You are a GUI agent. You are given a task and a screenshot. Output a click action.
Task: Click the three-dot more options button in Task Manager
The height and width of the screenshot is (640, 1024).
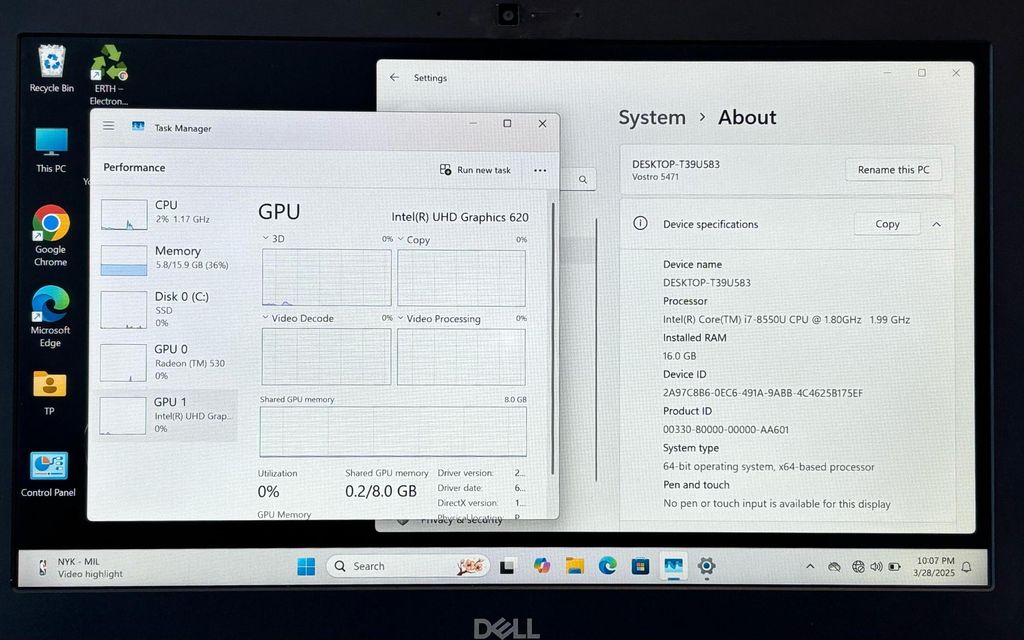click(540, 170)
